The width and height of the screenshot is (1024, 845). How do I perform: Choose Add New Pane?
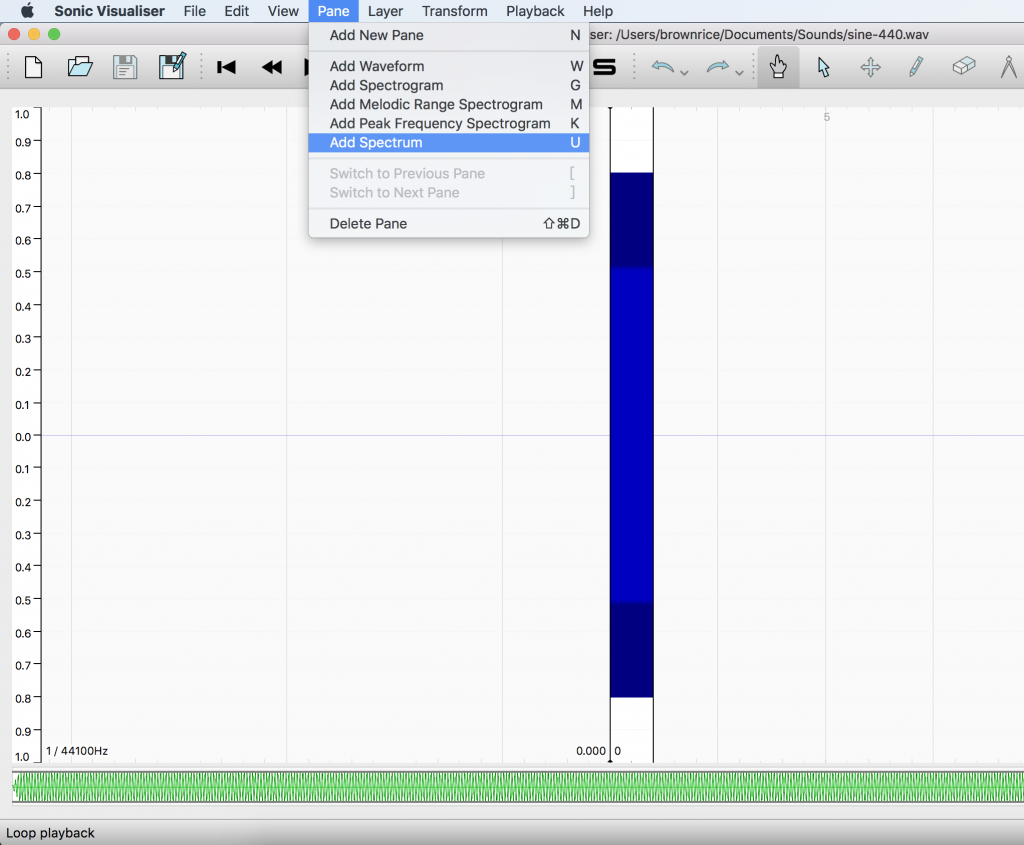(x=449, y=35)
